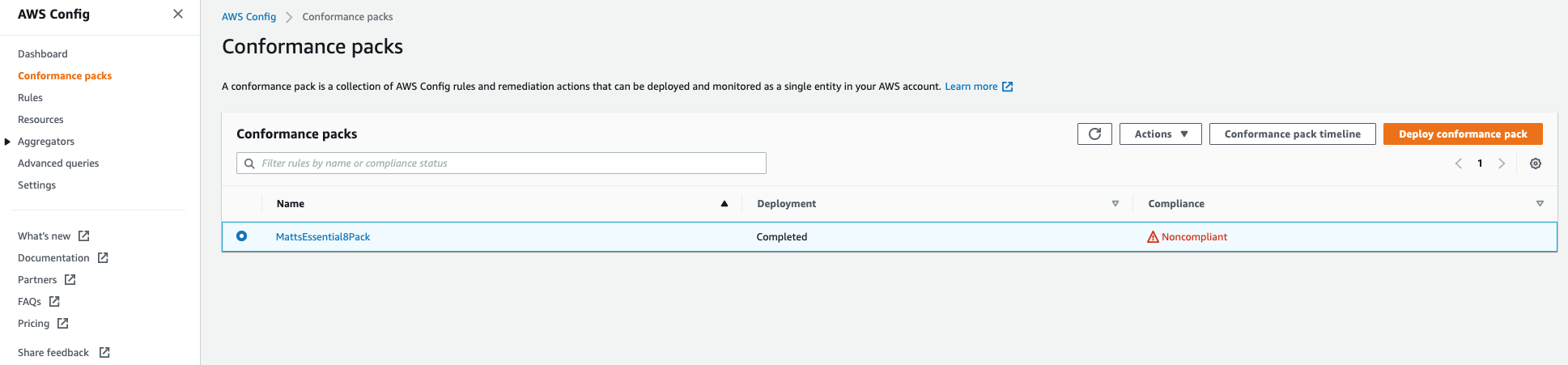Click Deploy conformance pack button
The height and width of the screenshot is (365, 1568).
(x=1463, y=134)
